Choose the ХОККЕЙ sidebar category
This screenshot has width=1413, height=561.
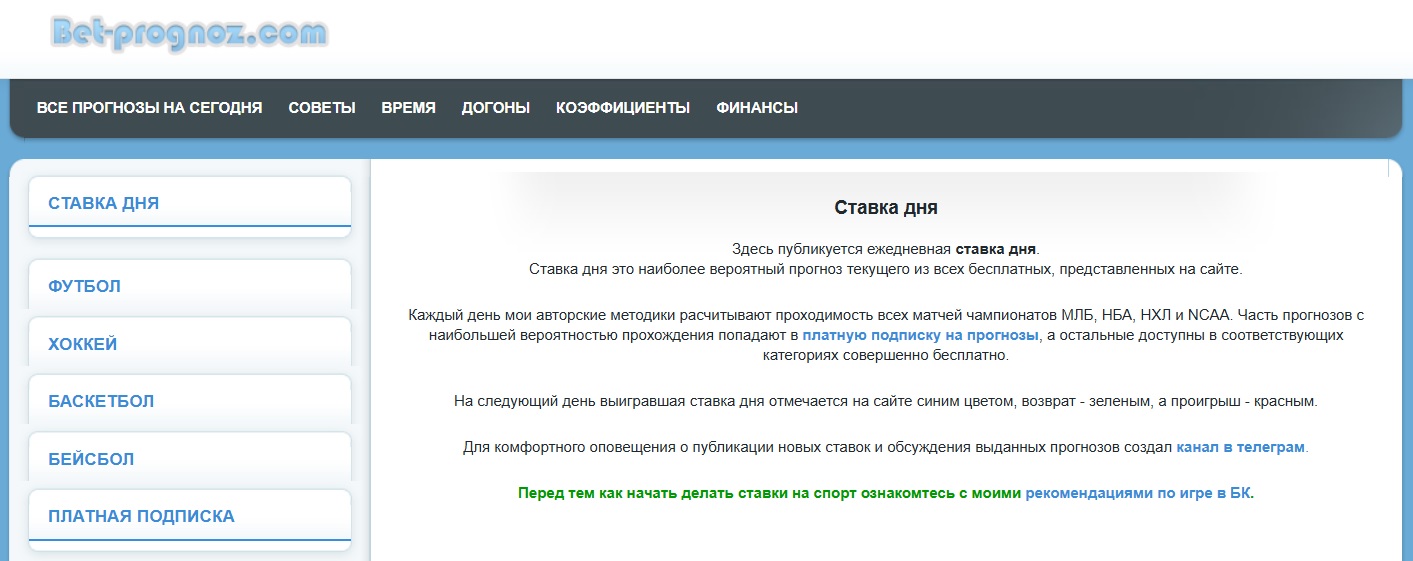(83, 344)
